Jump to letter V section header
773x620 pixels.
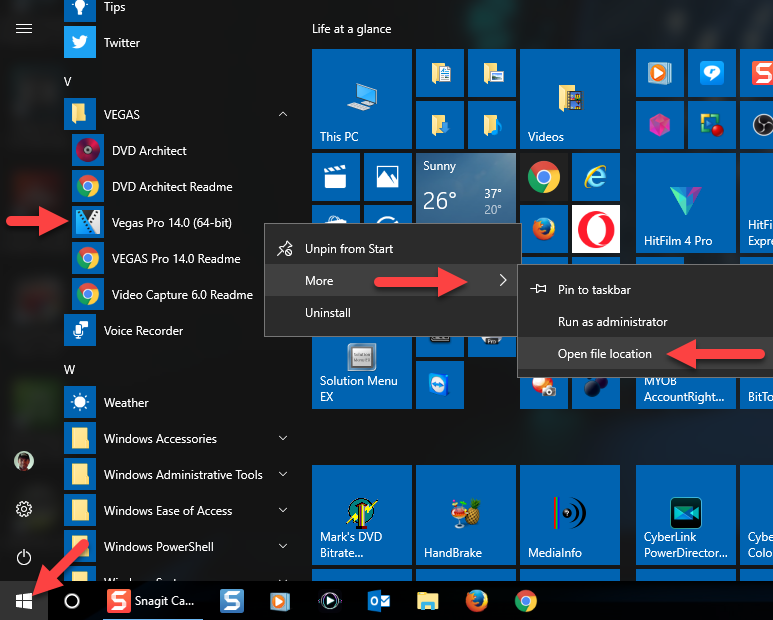point(68,81)
